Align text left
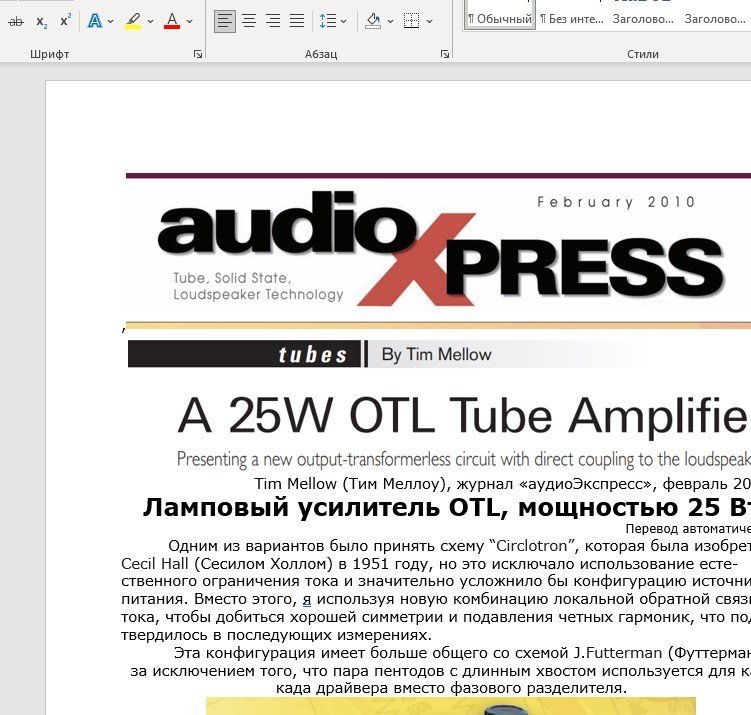This screenshot has width=751, height=715. (225, 21)
